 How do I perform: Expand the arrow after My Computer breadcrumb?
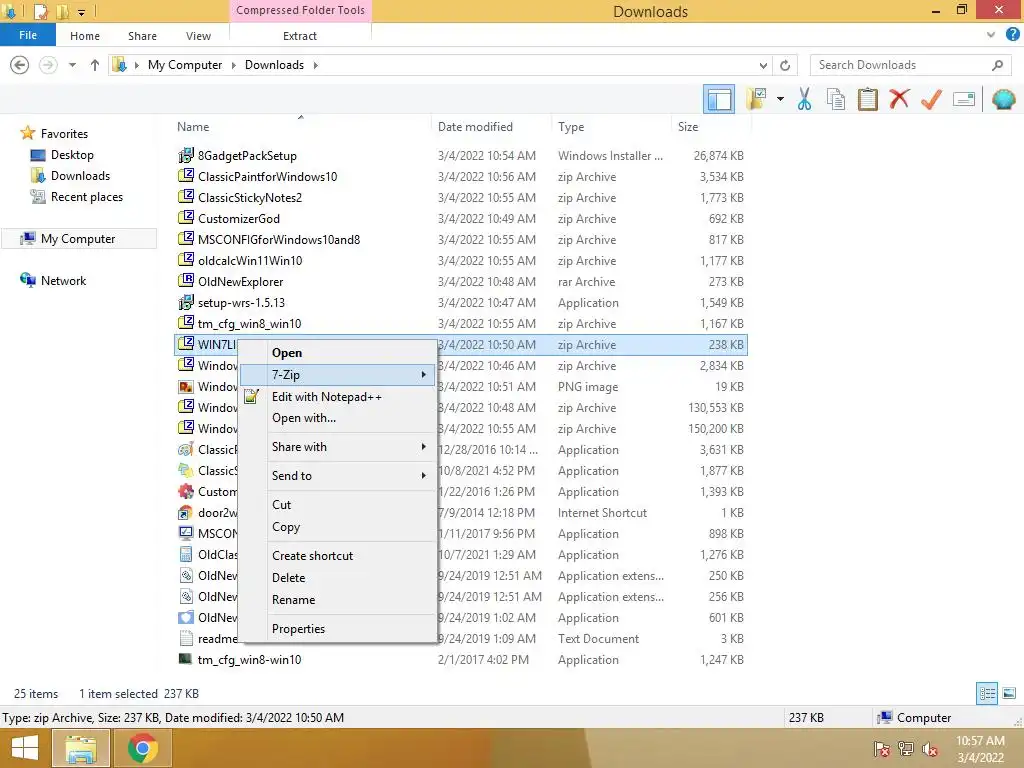[233, 65]
